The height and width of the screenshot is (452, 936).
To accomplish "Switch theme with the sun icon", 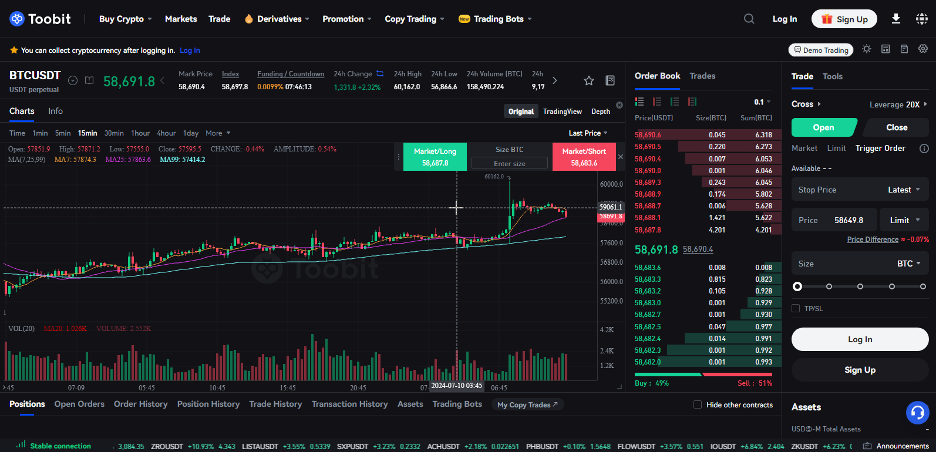I will tap(867, 49).
